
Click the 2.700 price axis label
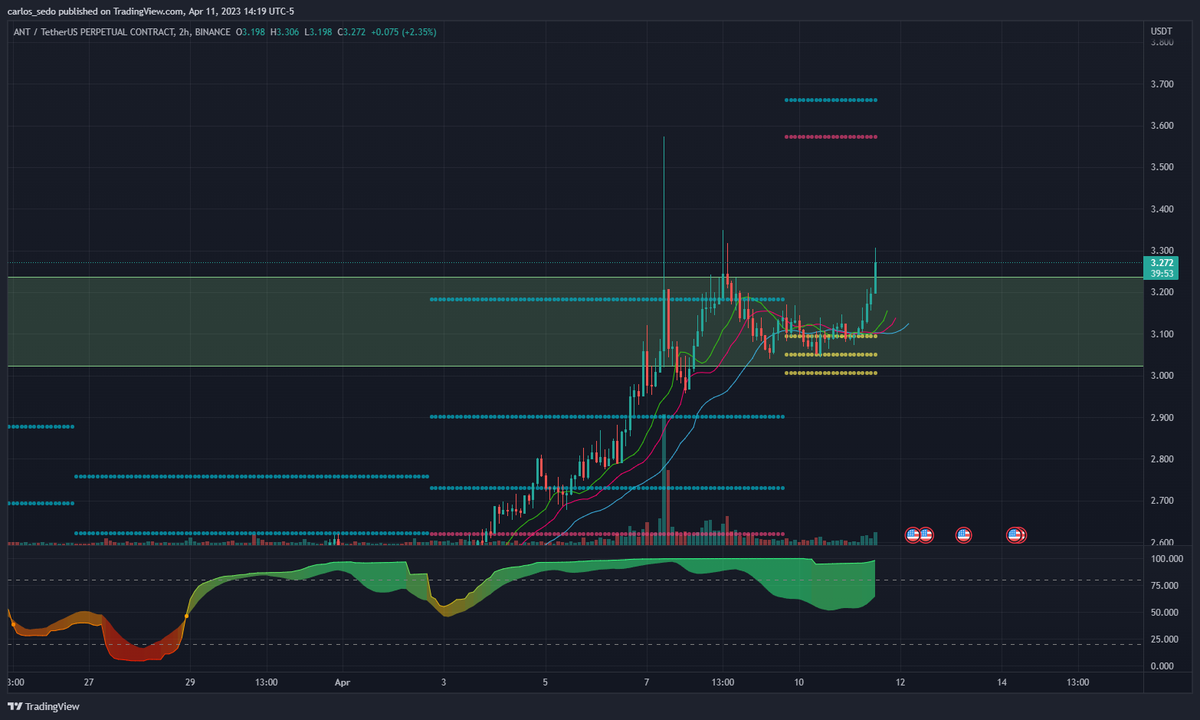point(1161,501)
